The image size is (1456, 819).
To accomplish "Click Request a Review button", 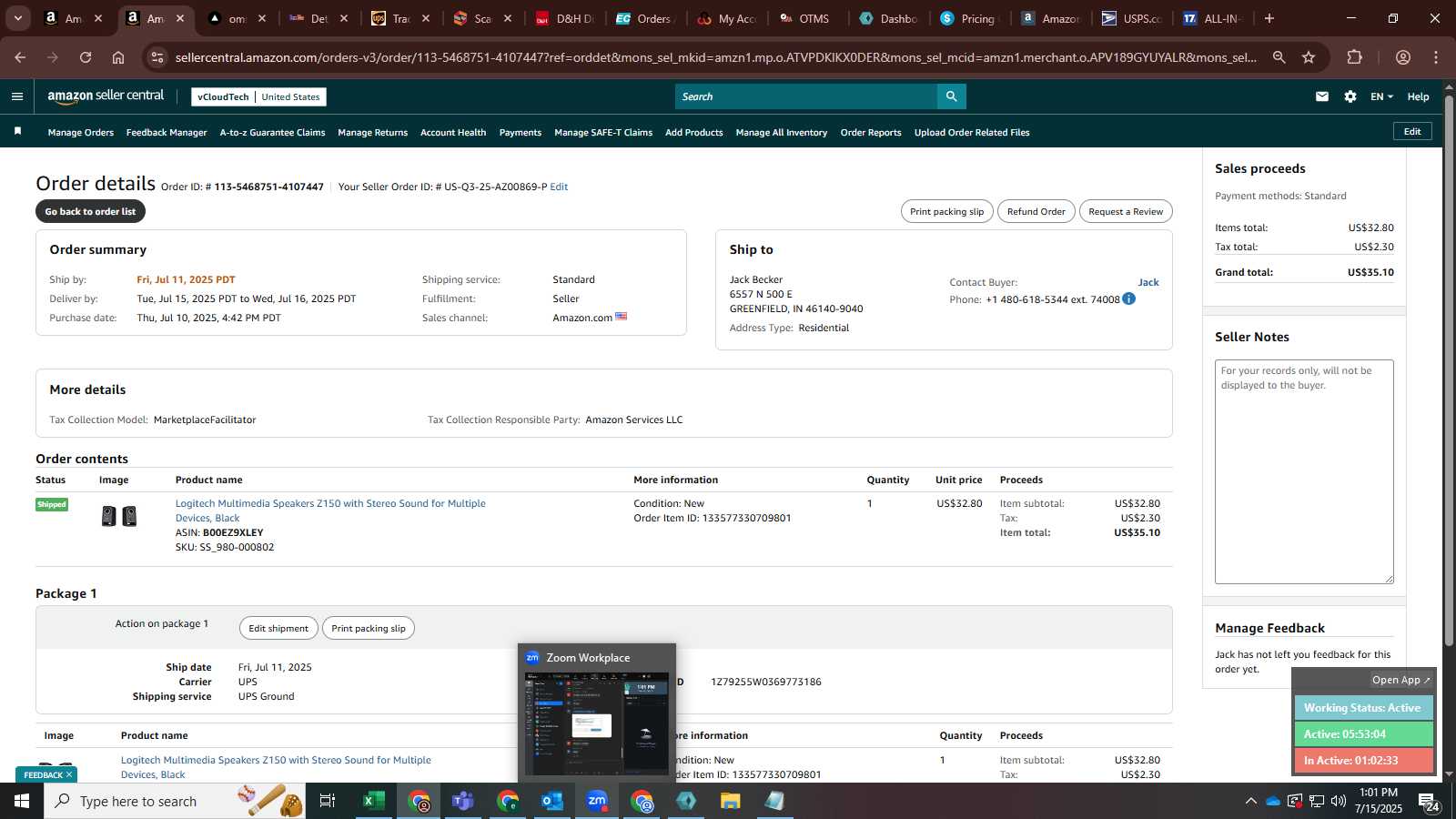I will (1126, 211).
